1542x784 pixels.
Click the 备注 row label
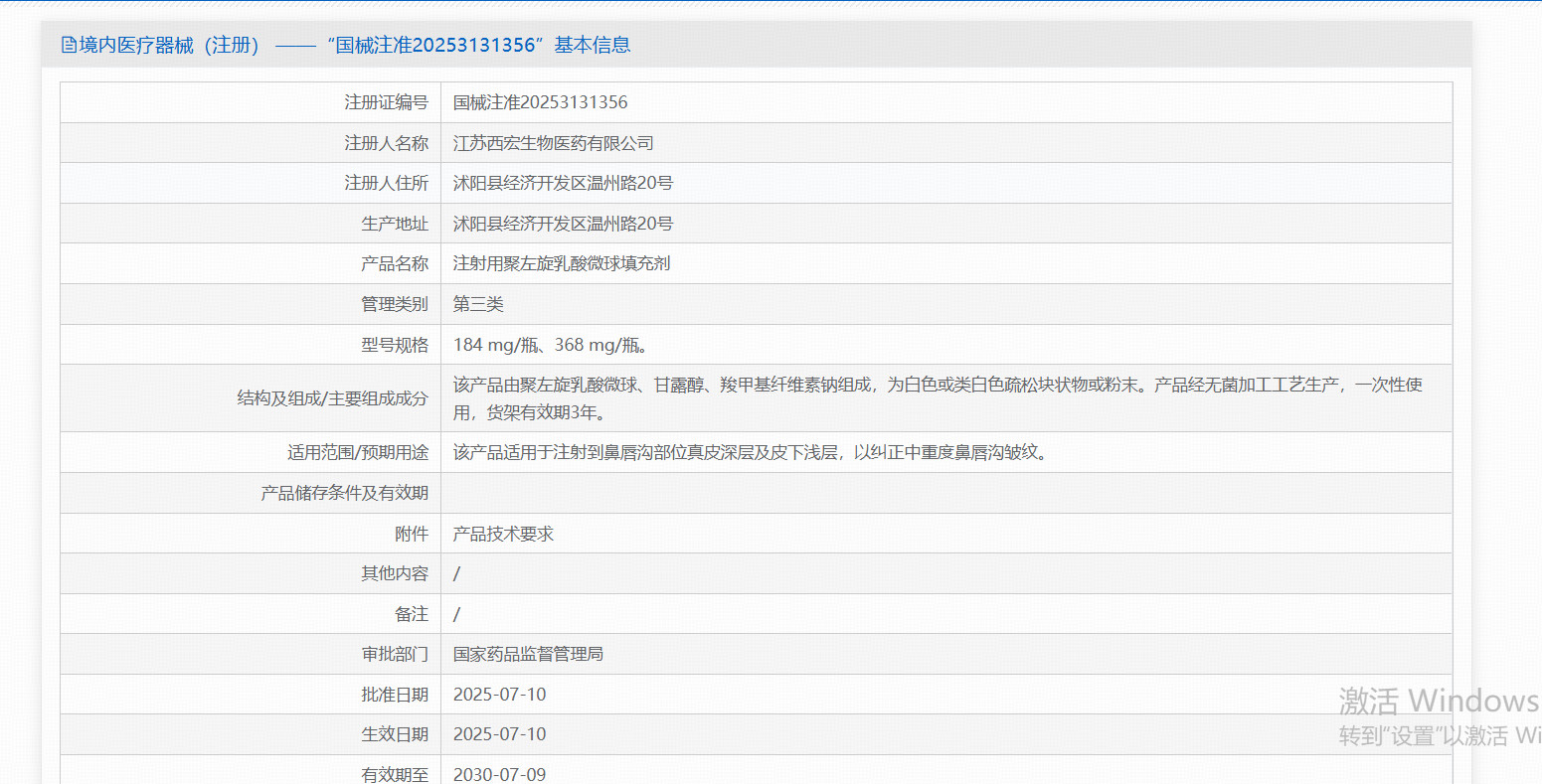point(411,614)
